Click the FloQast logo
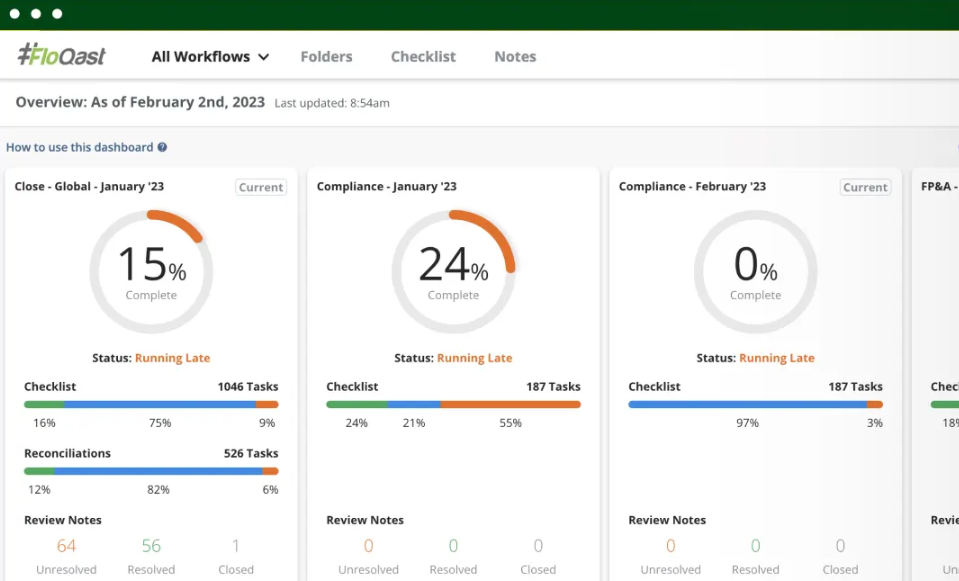 61,54
